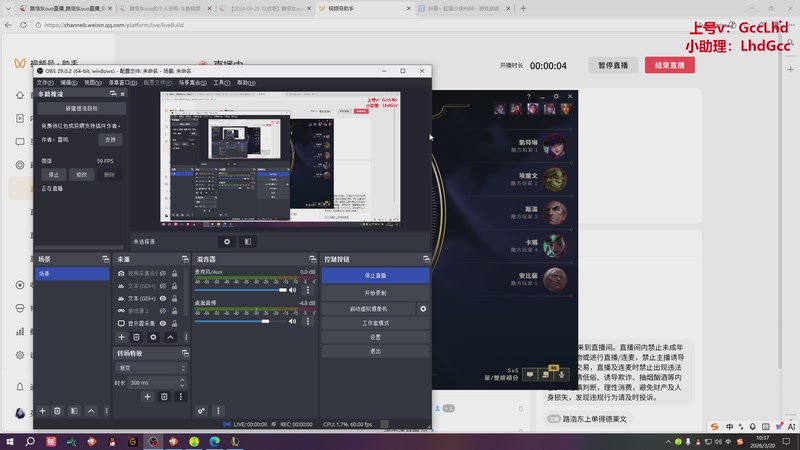Go back in the browser

pyautogui.click(x=8, y=24)
